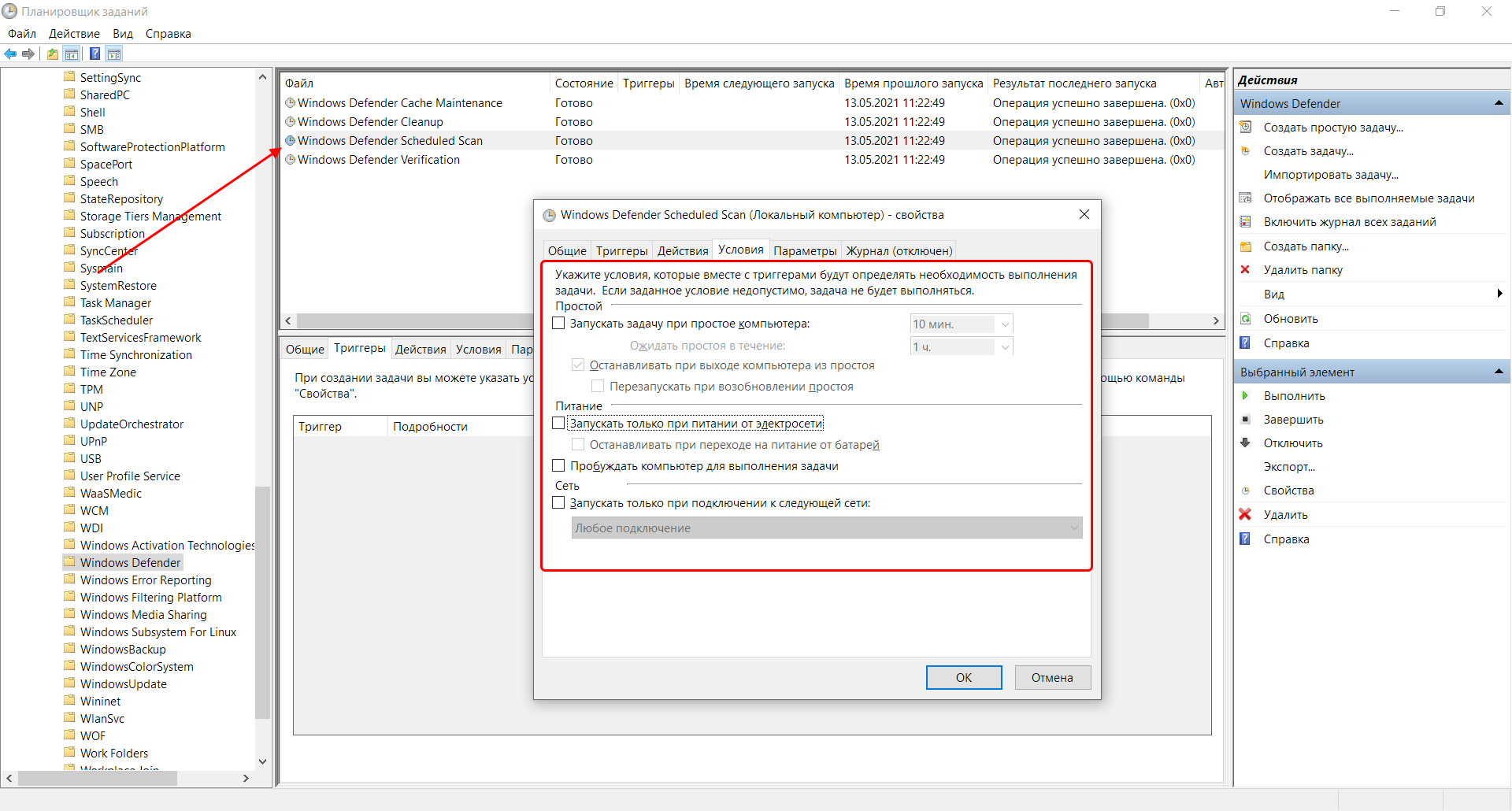Select the 'UpdateOrchestrator' folder in the tree
This screenshot has width=1512, height=811.
click(x=132, y=424)
